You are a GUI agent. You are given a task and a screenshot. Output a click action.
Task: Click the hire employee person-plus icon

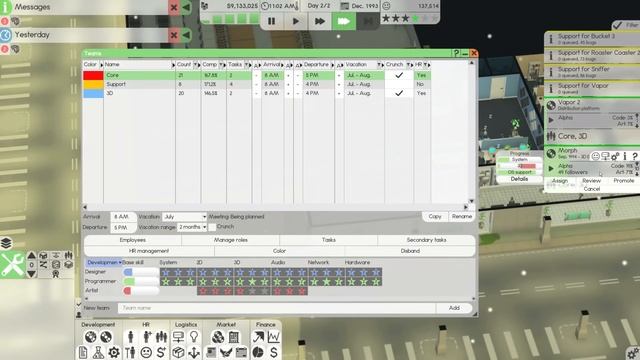pyautogui.click(x=146, y=337)
